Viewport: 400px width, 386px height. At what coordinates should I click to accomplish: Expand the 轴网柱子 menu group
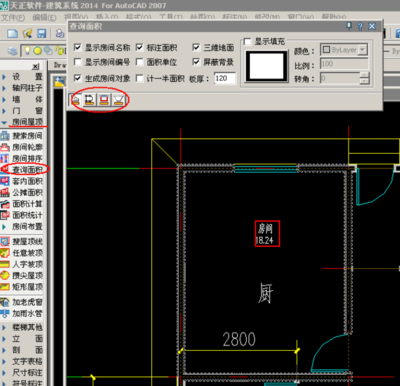22,88
